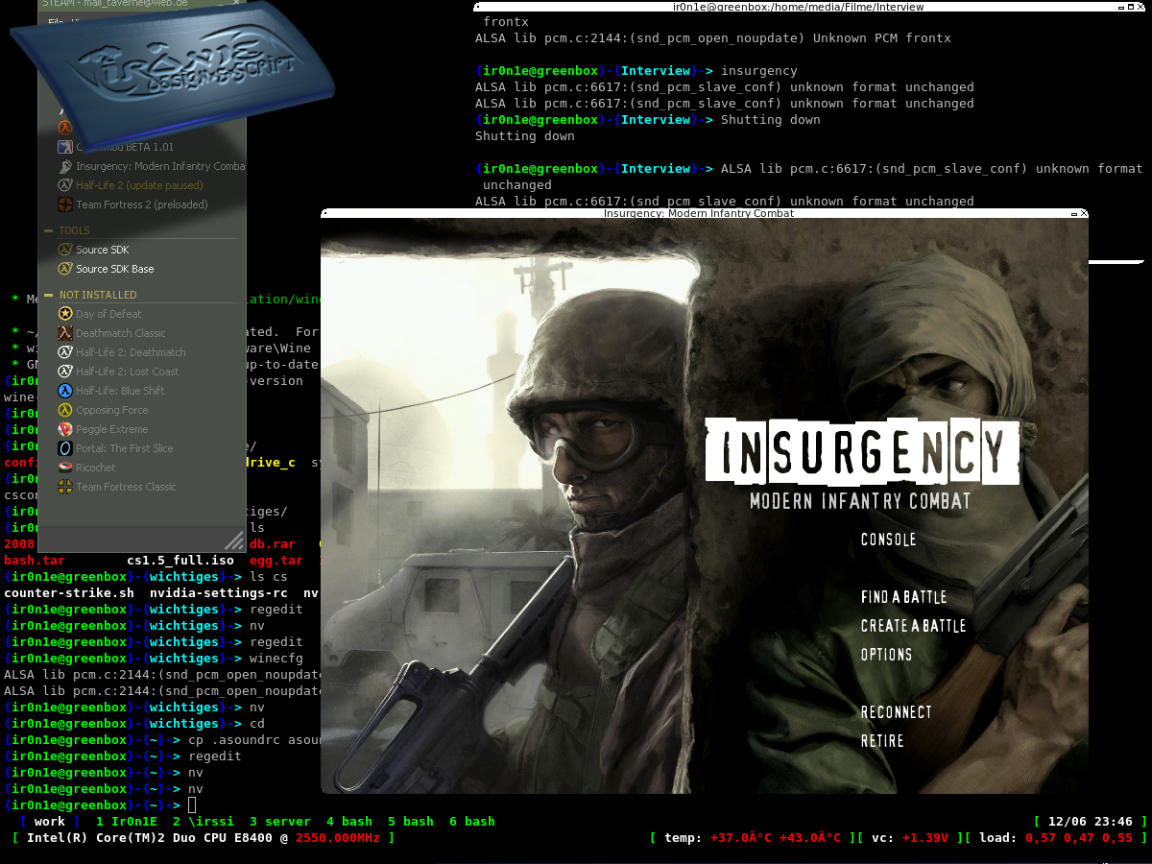Click 'Intel(R) Core(TM)2 Duo CPU E8400' text
Image resolution: width=1152 pixels, height=864 pixels.
(x=149, y=838)
